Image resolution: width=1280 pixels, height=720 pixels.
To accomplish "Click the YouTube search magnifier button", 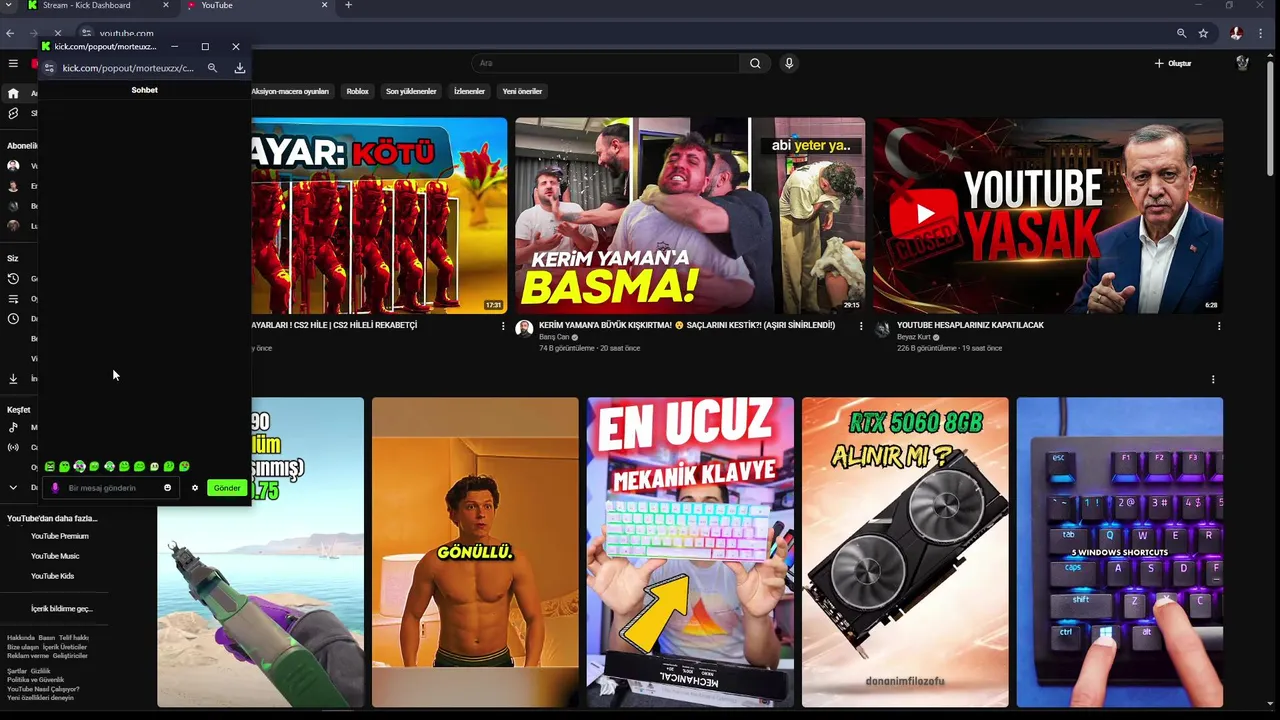I will click(x=755, y=63).
